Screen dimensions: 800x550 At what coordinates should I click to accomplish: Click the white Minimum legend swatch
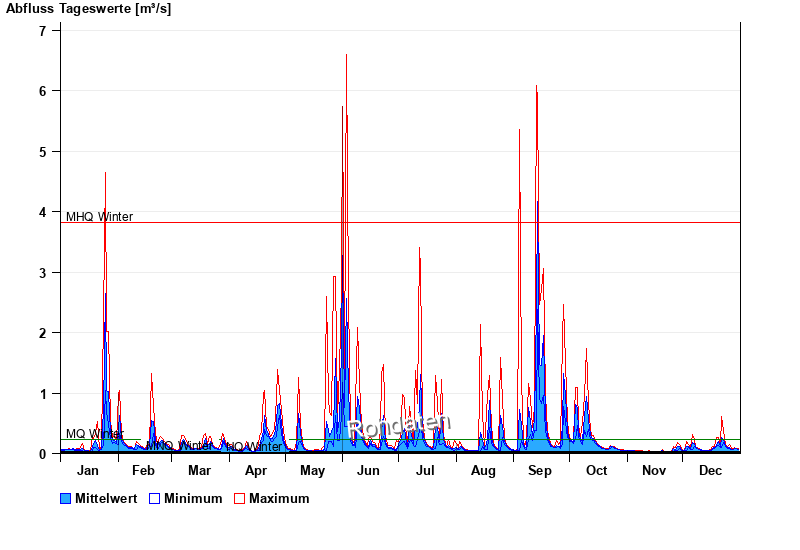[x=155, y=498]
